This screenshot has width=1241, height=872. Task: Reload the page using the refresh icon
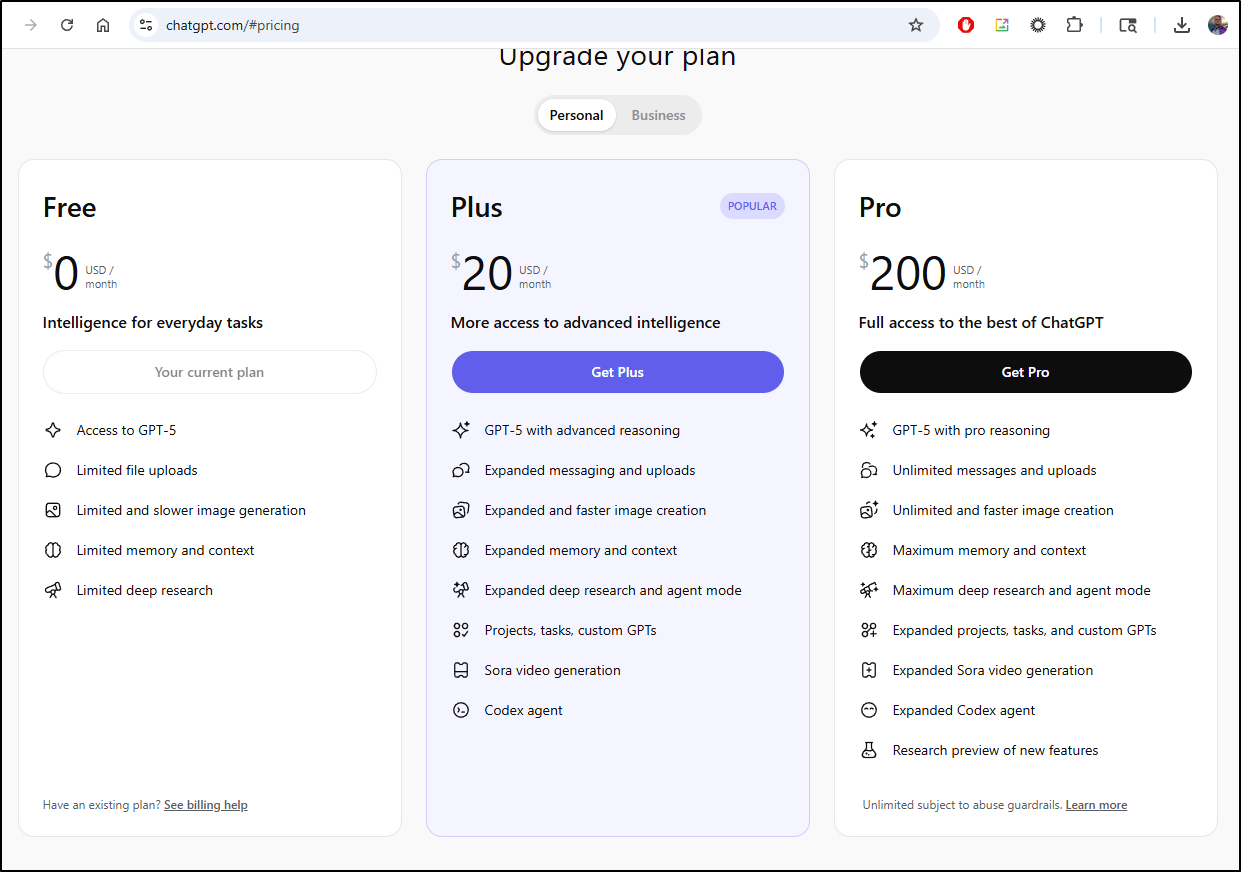click(x=67, y=25)
